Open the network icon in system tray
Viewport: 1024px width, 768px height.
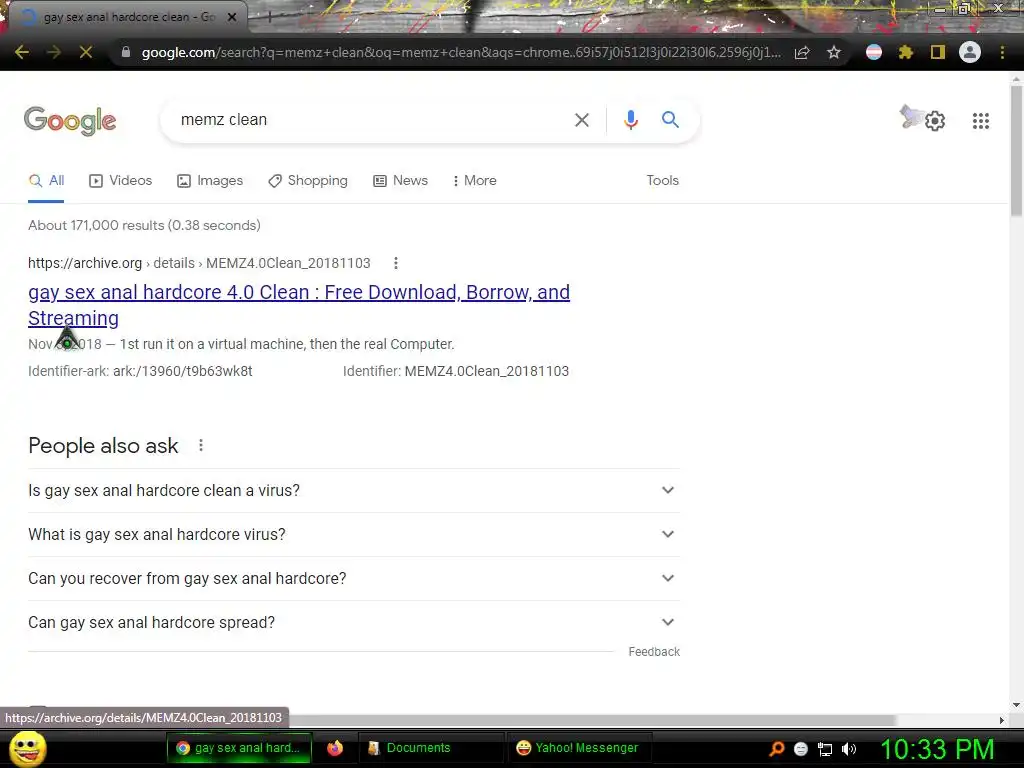point(825,749)
